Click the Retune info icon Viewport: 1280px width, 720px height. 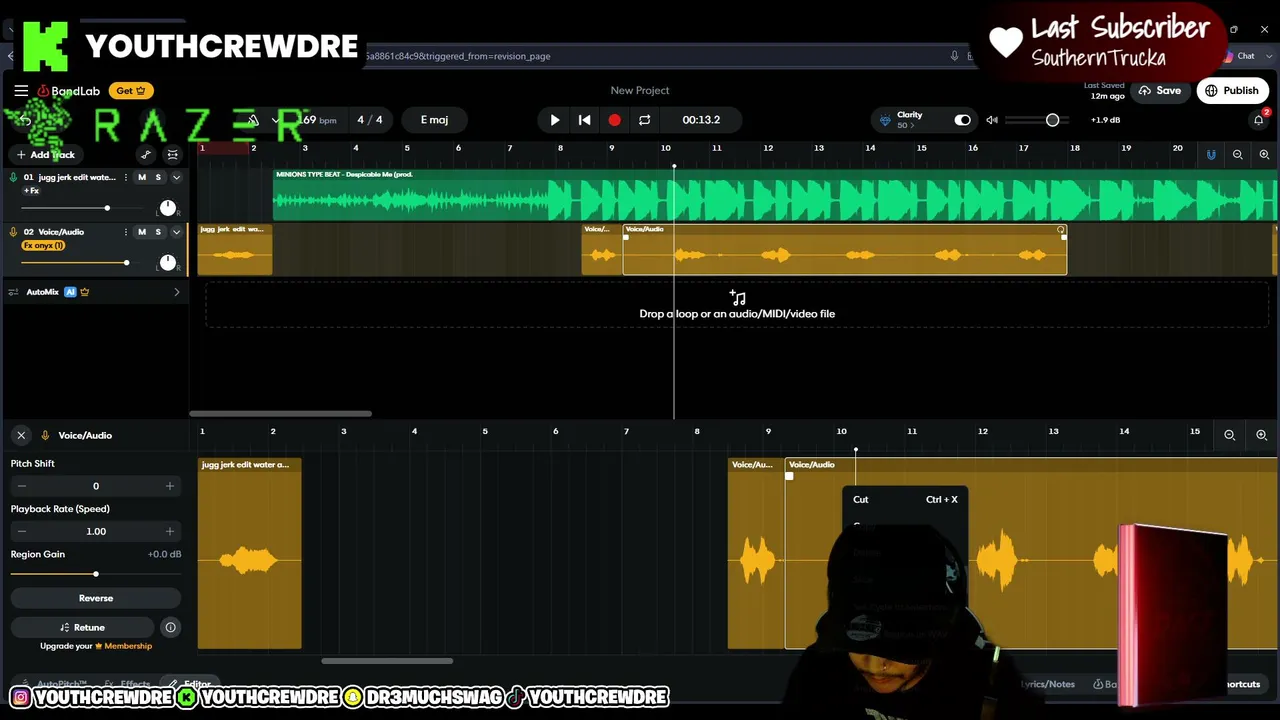(x=171, y=628)
